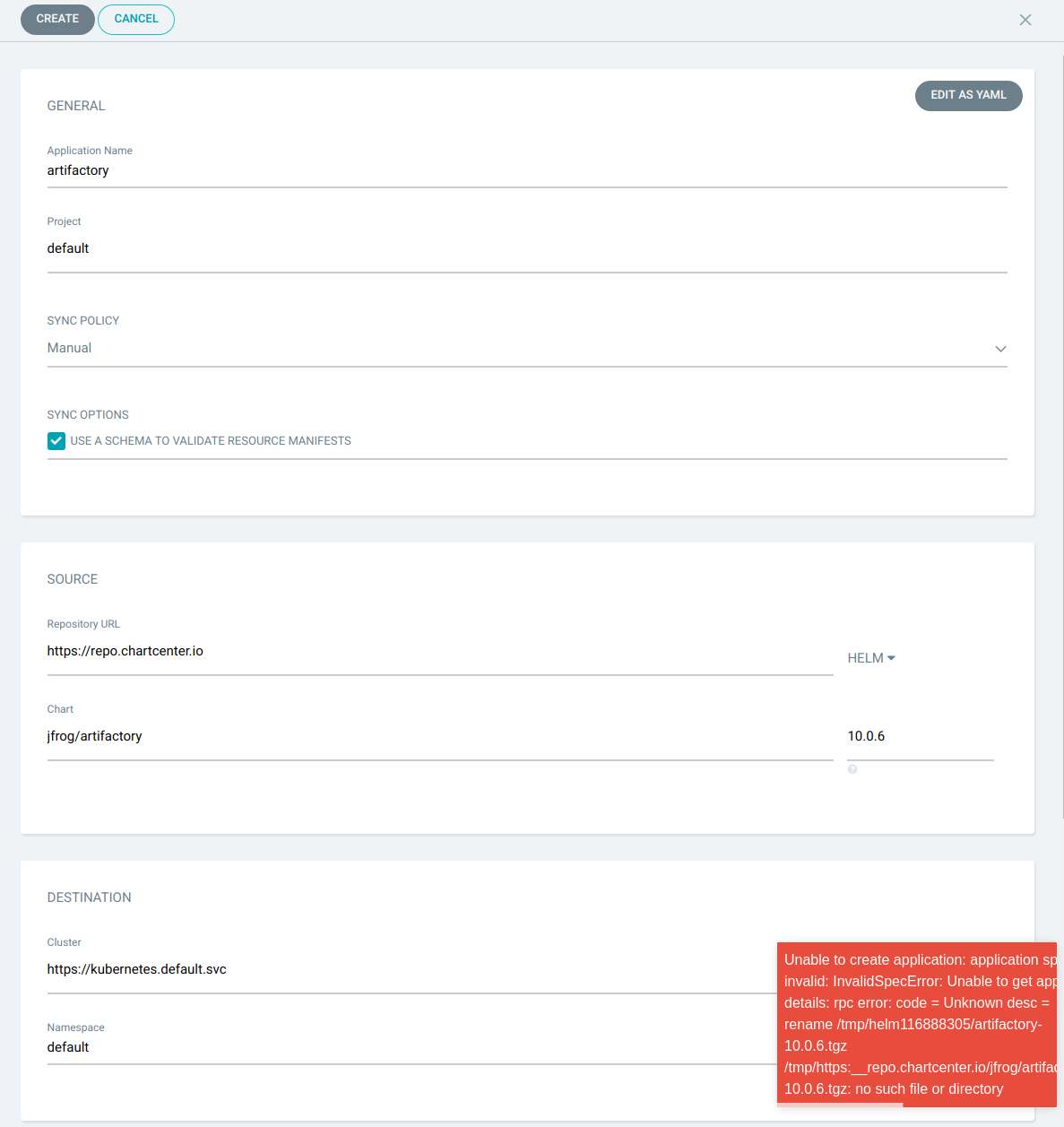Close the application form with the X icon

coord(1025,19)
